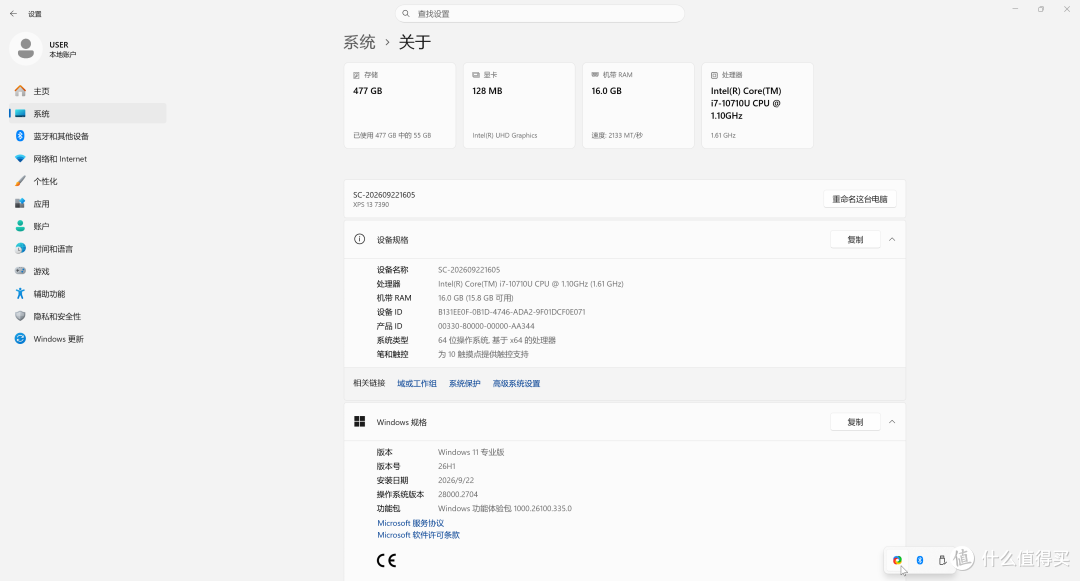This screenshot has width=1080, height=581.
Task: Collapse the Windows specifications section chevron
Action: point(892,422)
